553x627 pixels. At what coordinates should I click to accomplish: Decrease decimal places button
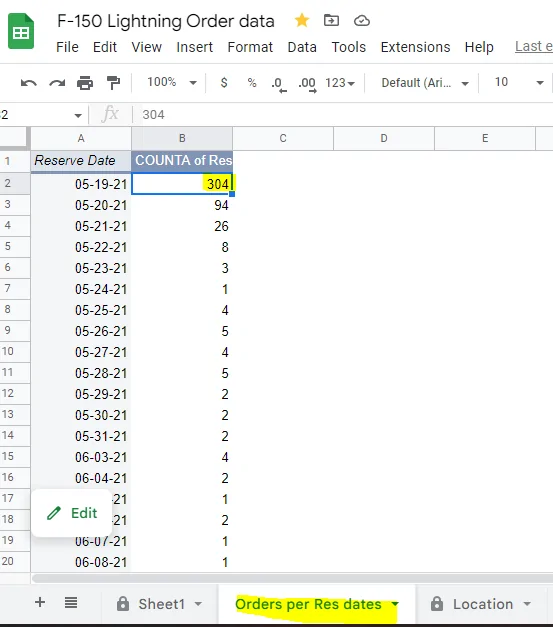coord(278,84)
